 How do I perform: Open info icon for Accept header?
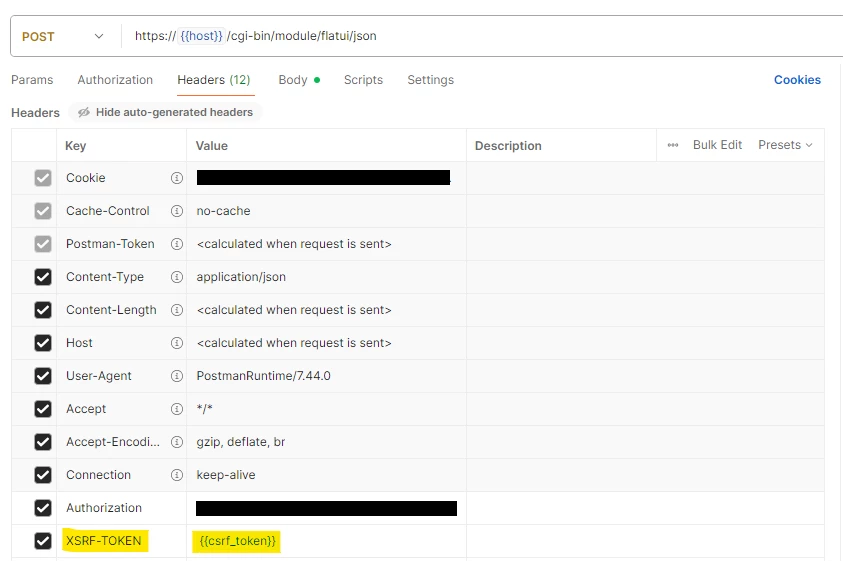(177, 409)
